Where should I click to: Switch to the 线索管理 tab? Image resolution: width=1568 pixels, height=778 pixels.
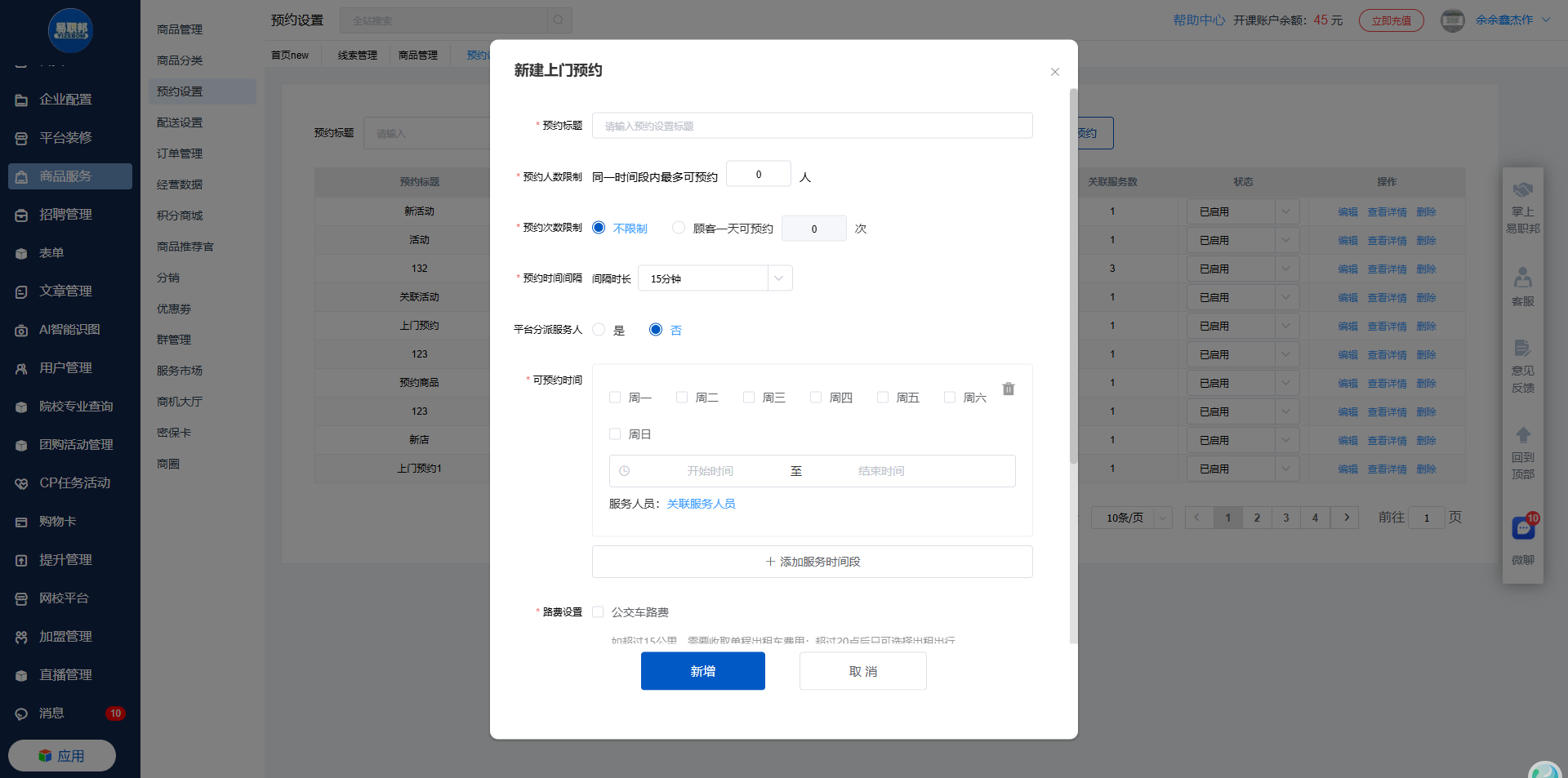(358, 56)
